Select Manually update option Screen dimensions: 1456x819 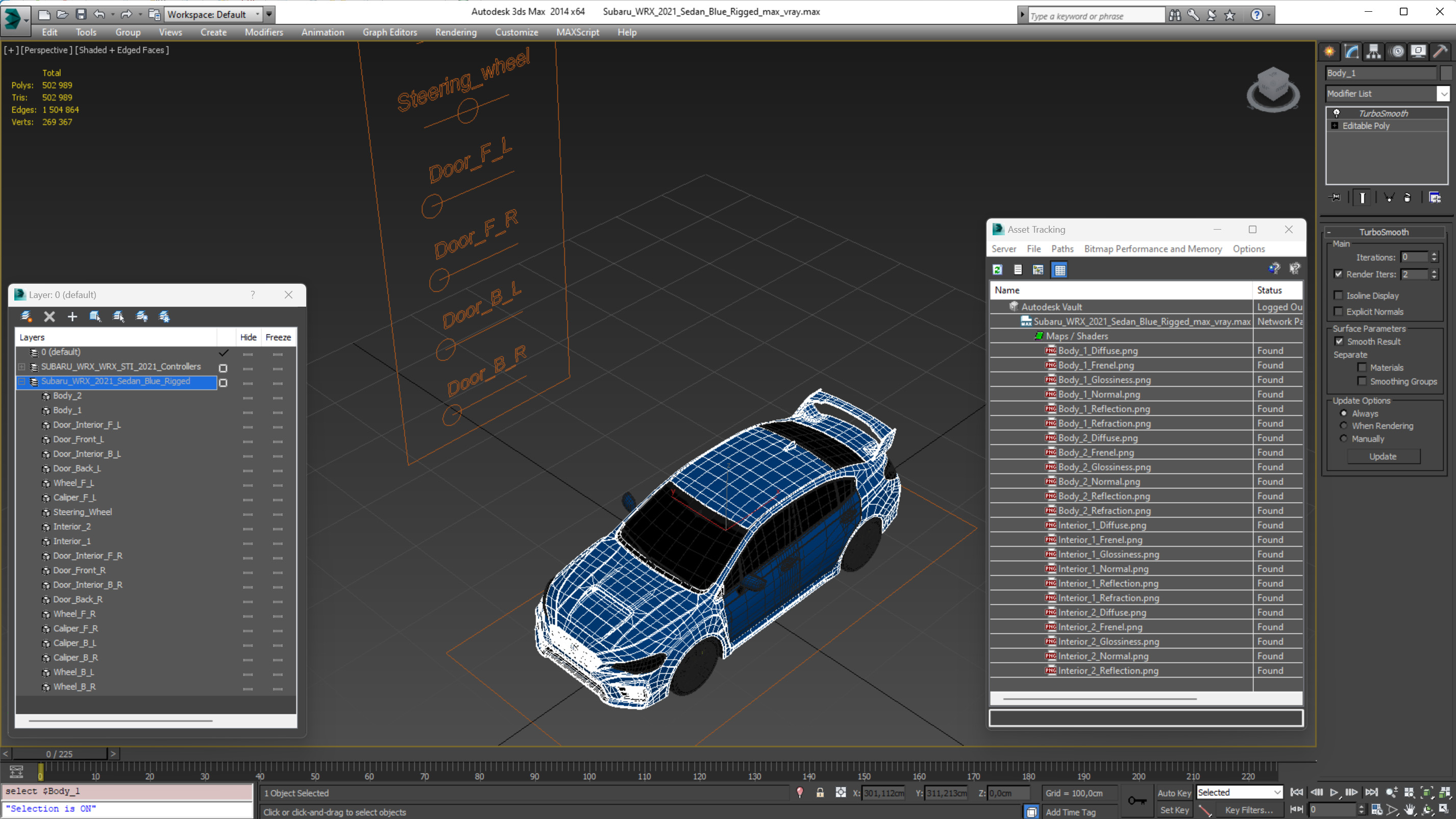pyautogui.click(x=1344, y=439)
